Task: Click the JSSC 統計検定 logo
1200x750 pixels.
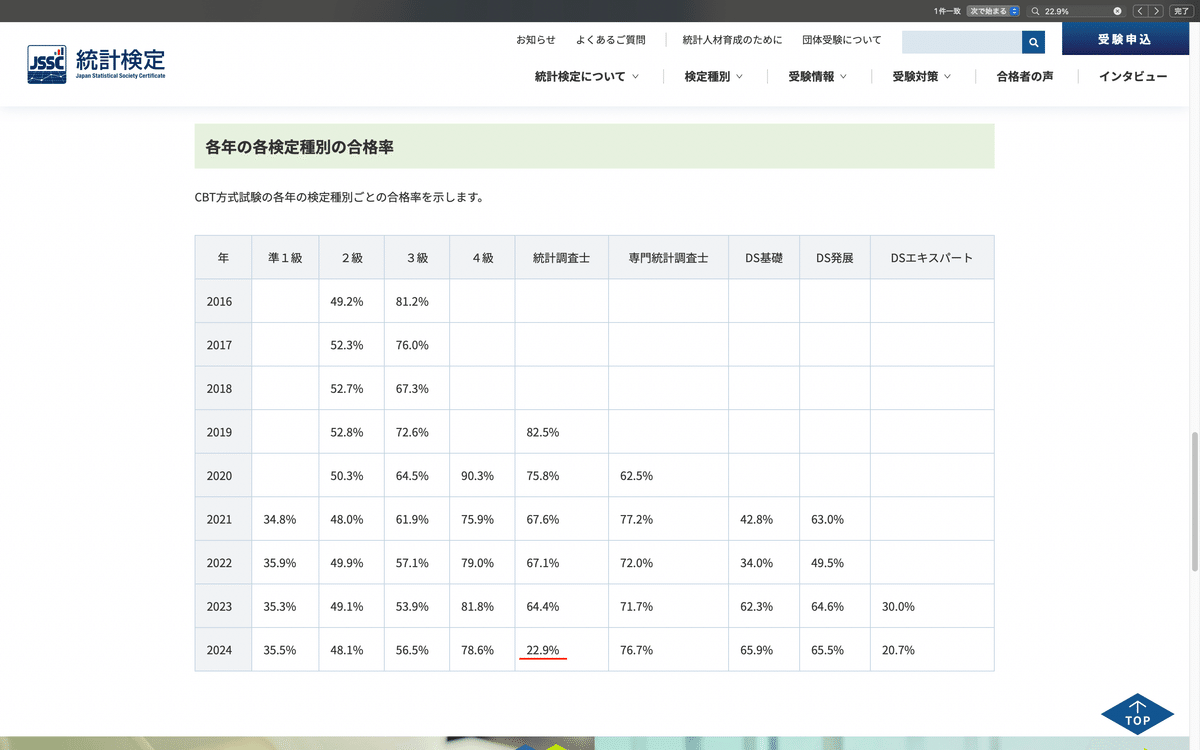Action: tap(97, 63)
